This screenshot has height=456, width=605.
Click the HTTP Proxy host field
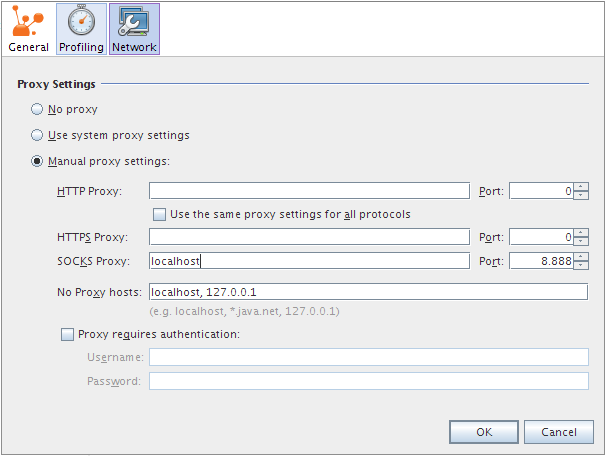pyautogui.click(x=309, y=191)
